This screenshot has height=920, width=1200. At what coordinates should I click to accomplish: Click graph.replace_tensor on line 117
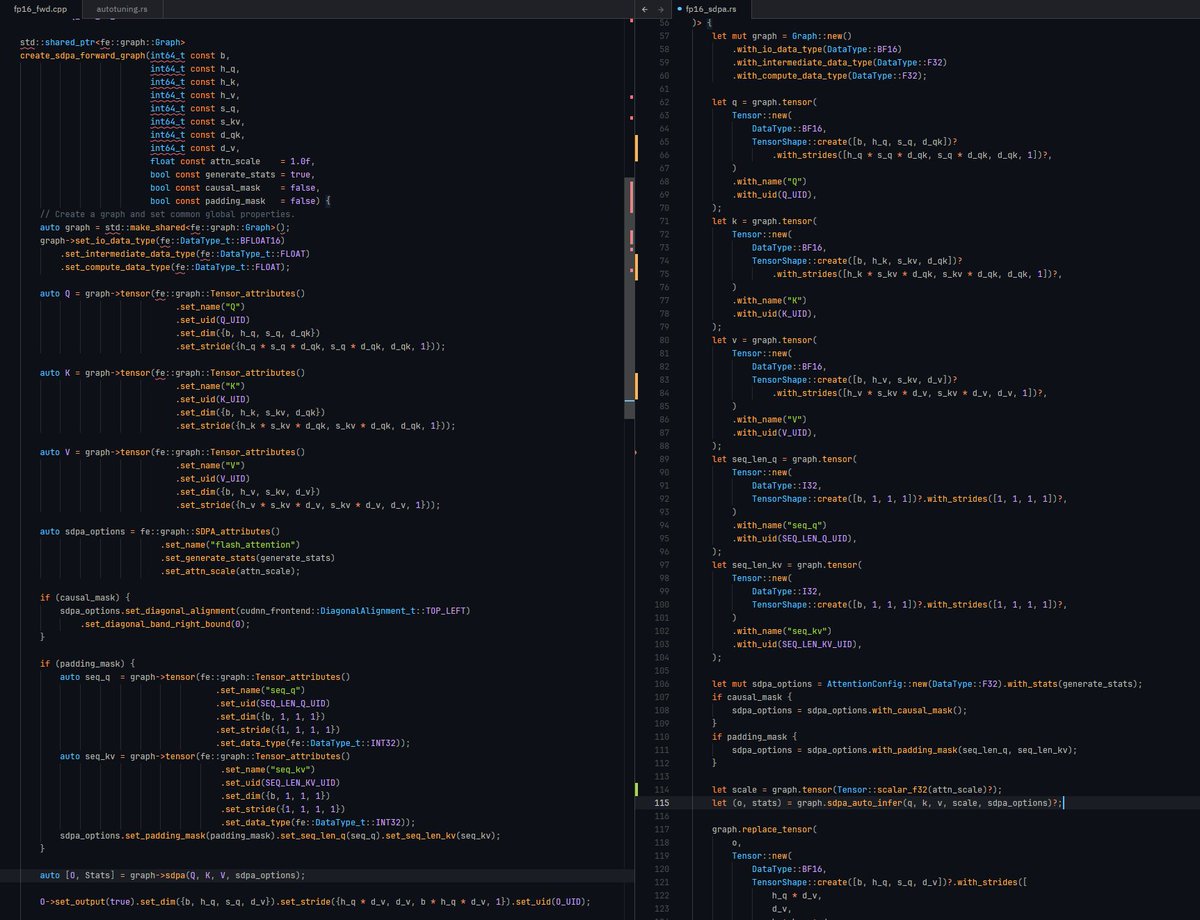(x=764, y=829)
